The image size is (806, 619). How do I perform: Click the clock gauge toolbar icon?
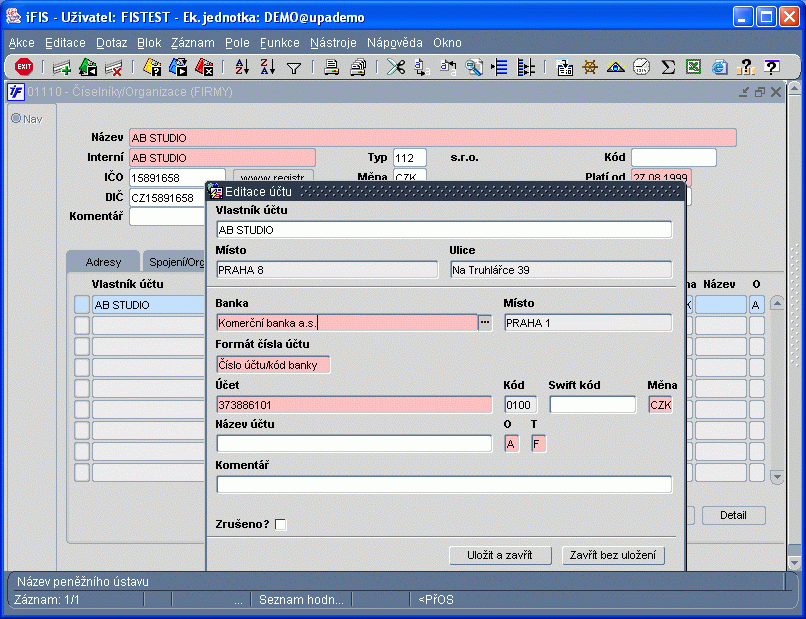641,67
